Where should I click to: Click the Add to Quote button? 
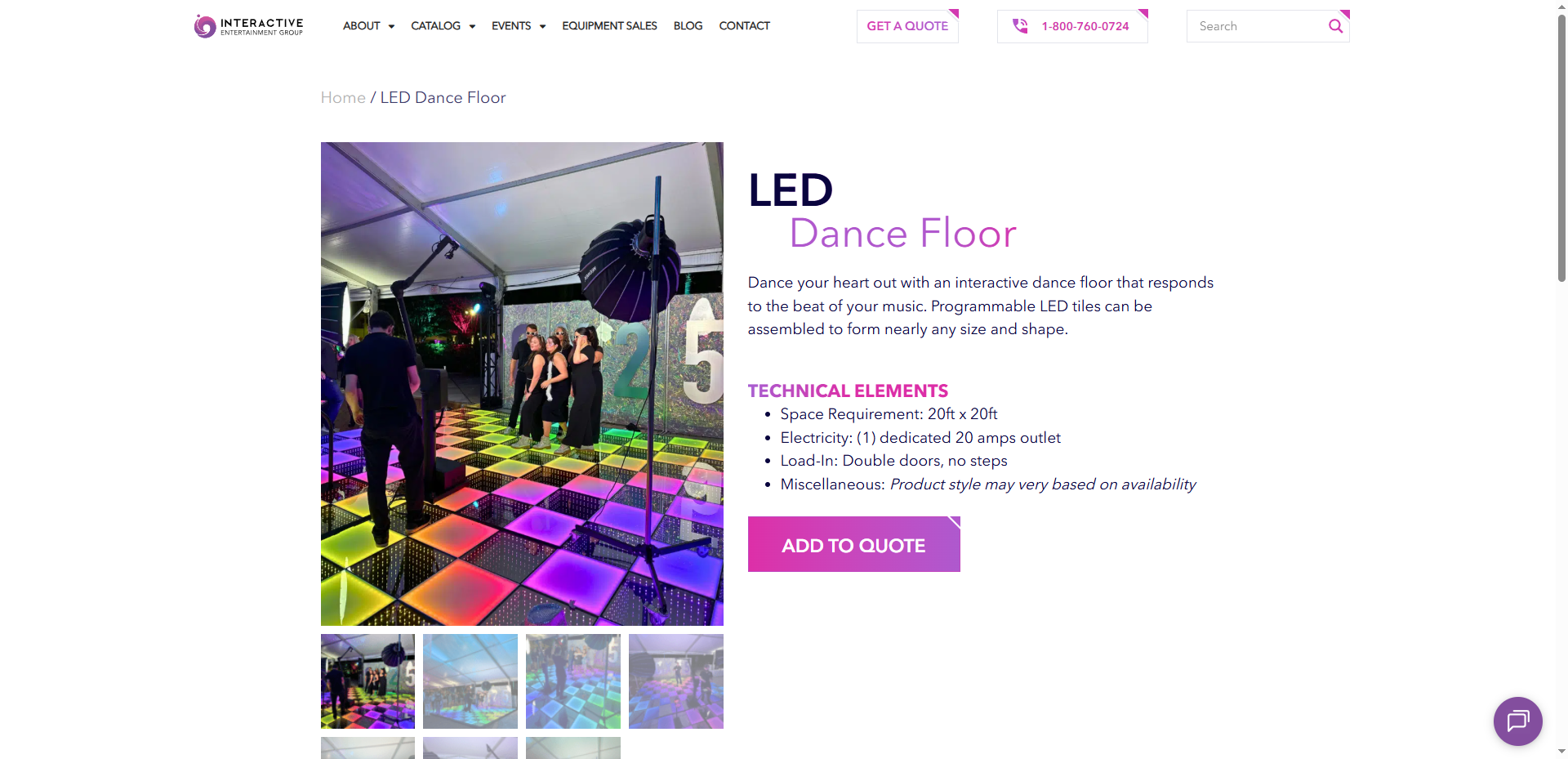(853, 544)
